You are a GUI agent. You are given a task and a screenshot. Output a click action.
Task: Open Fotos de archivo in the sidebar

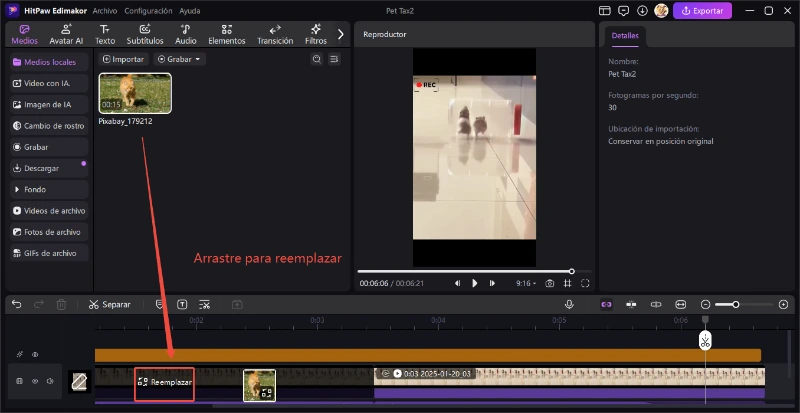(49, 232)
